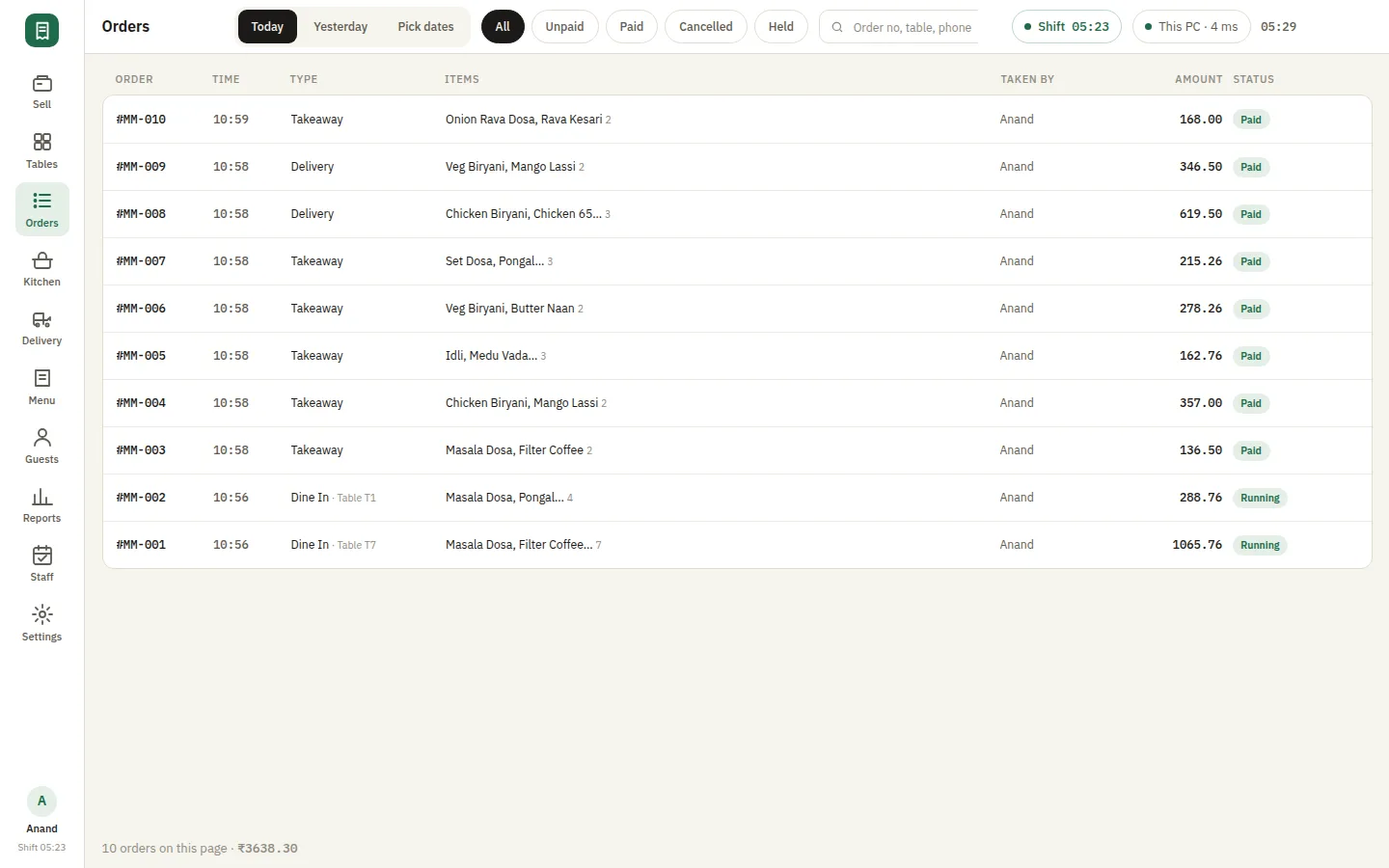Open order #MM-009
Viewport: 1389px width, 868px height.
(737, 167)
